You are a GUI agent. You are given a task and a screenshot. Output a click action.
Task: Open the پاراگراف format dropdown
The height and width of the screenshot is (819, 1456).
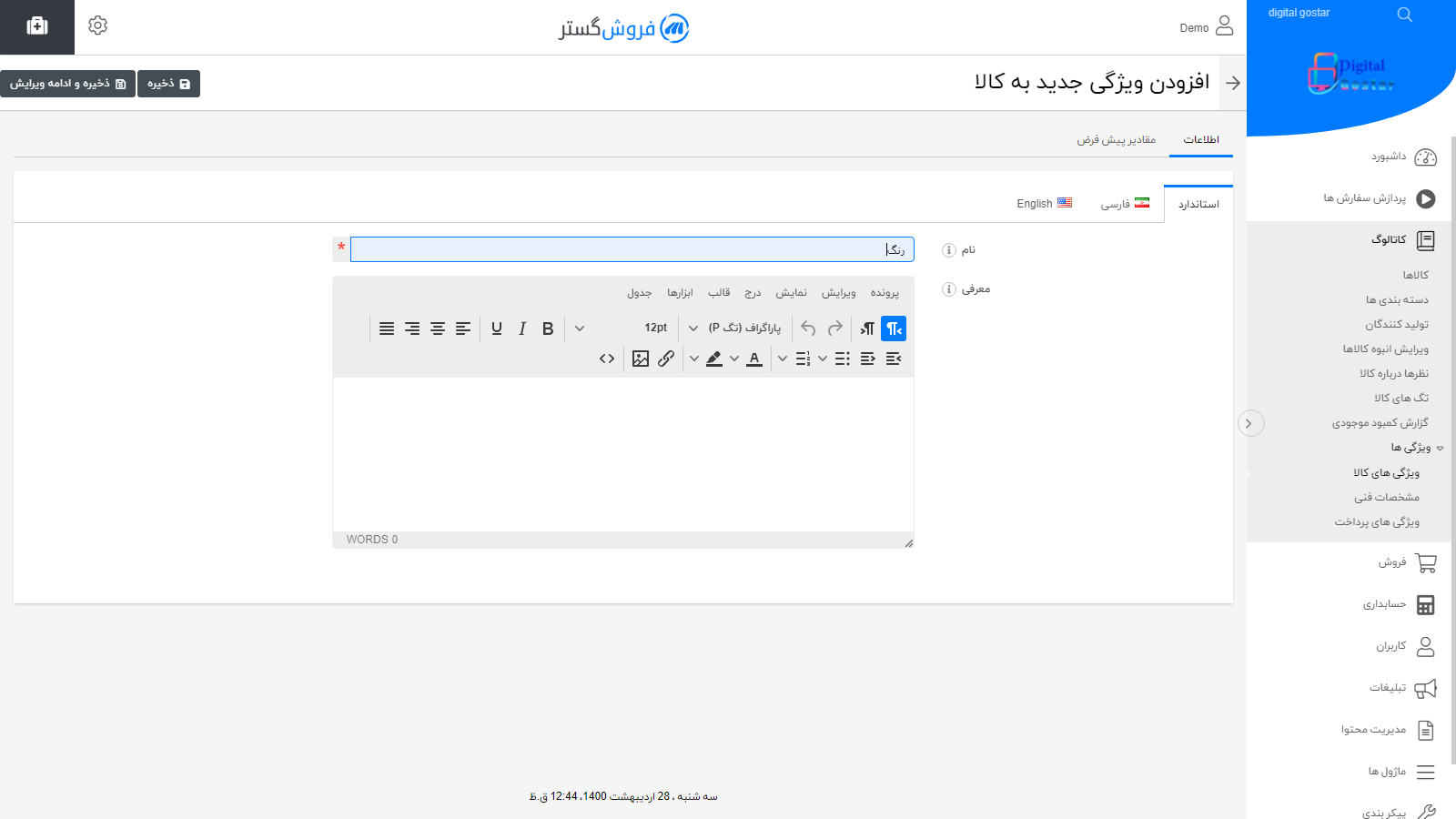[x=739, y=329]
